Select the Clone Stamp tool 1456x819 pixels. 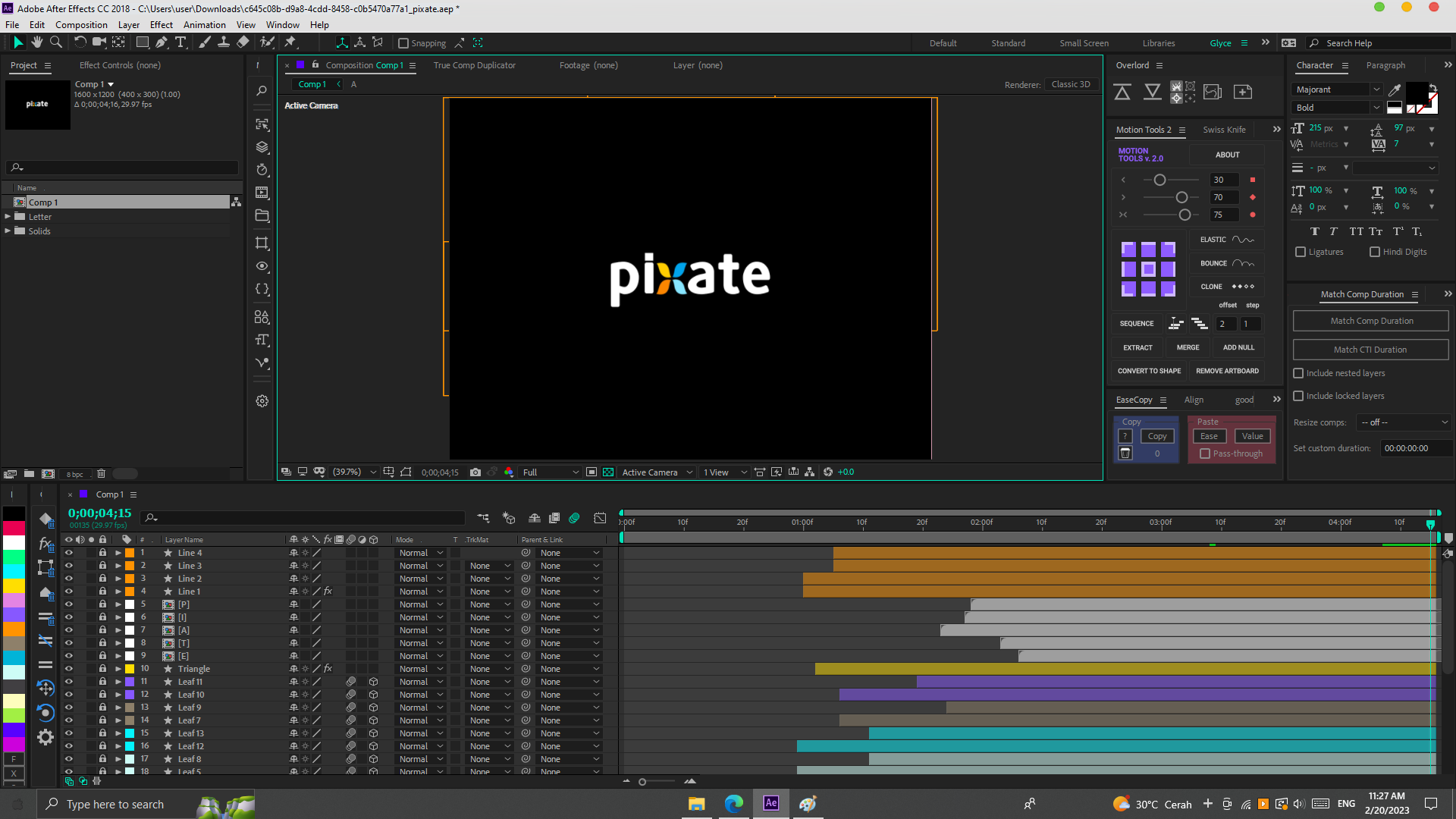click(x=224, y=42)
